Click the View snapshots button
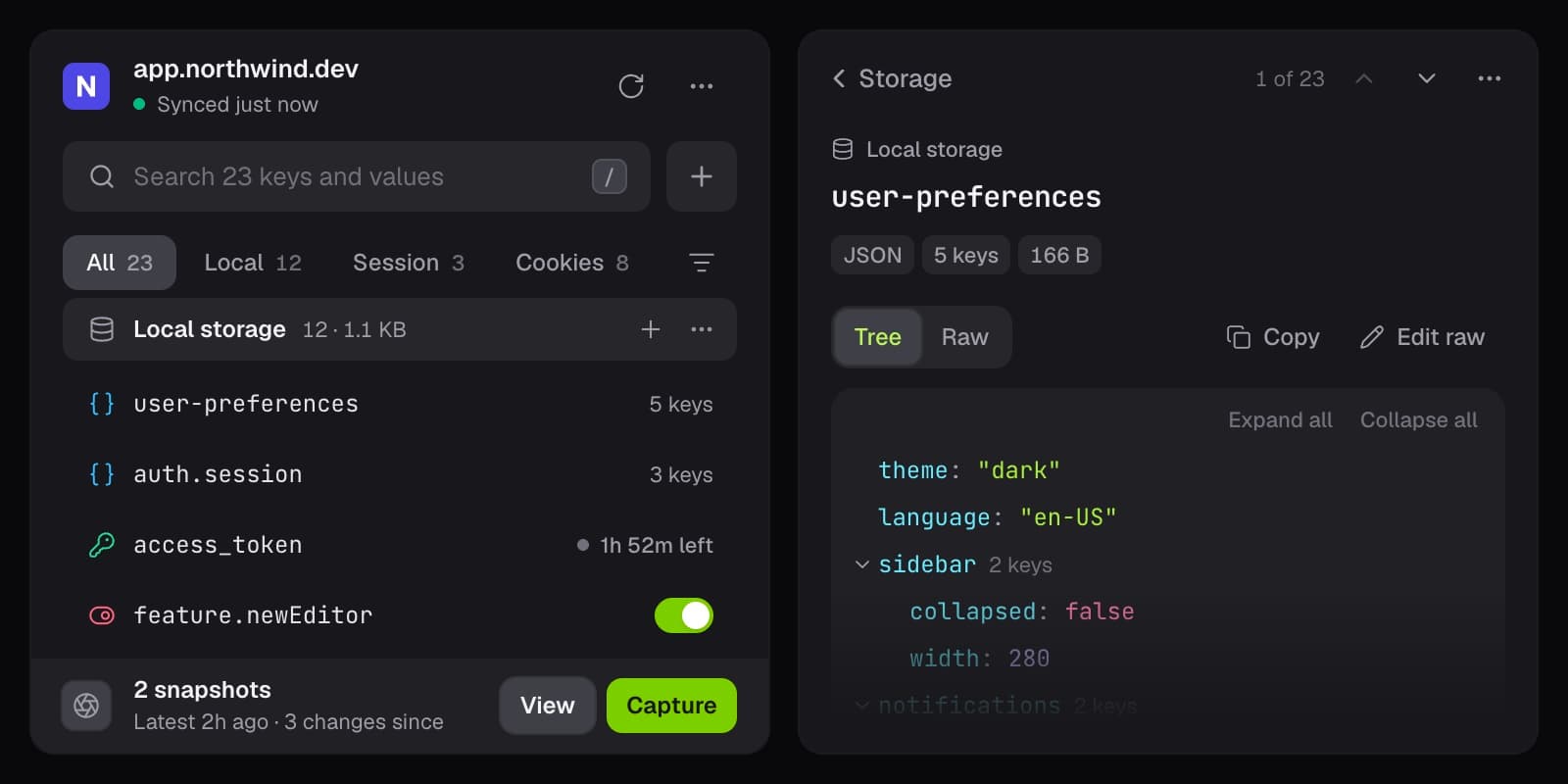Viewport: 1568px width, 784px height. (548, 706)
